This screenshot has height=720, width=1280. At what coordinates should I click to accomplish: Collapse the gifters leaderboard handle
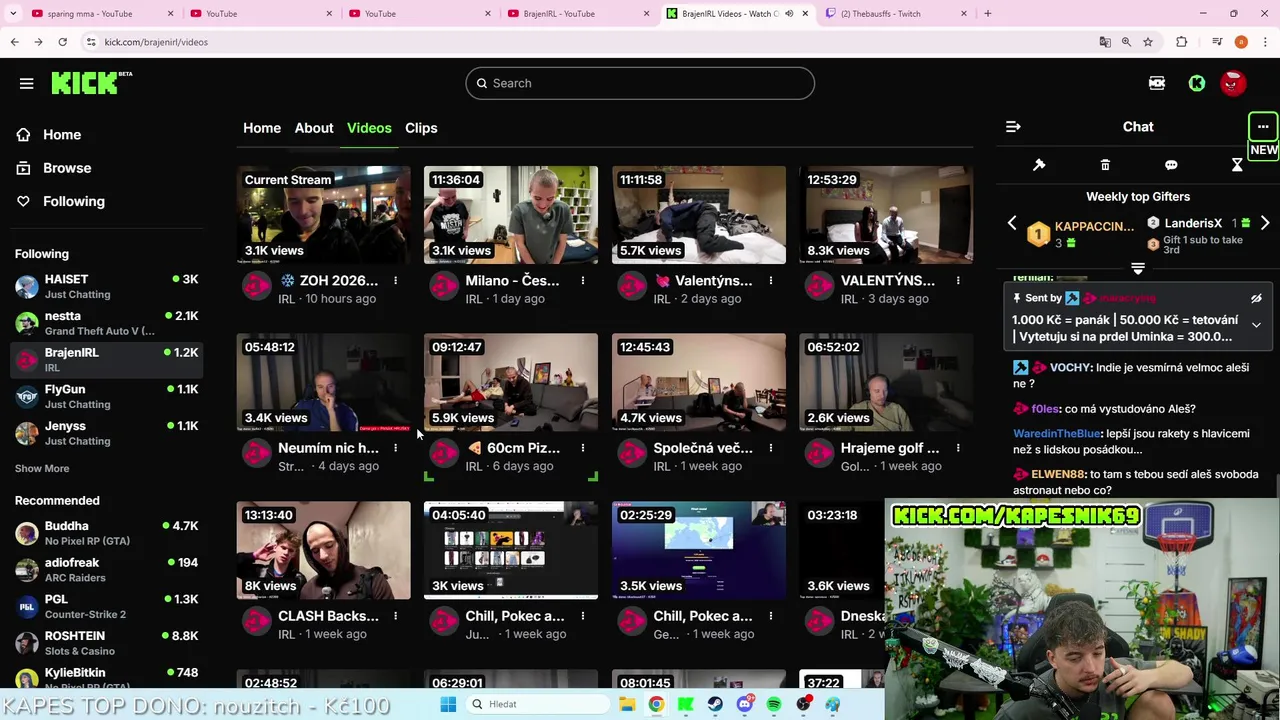[x=1138, y=268]
